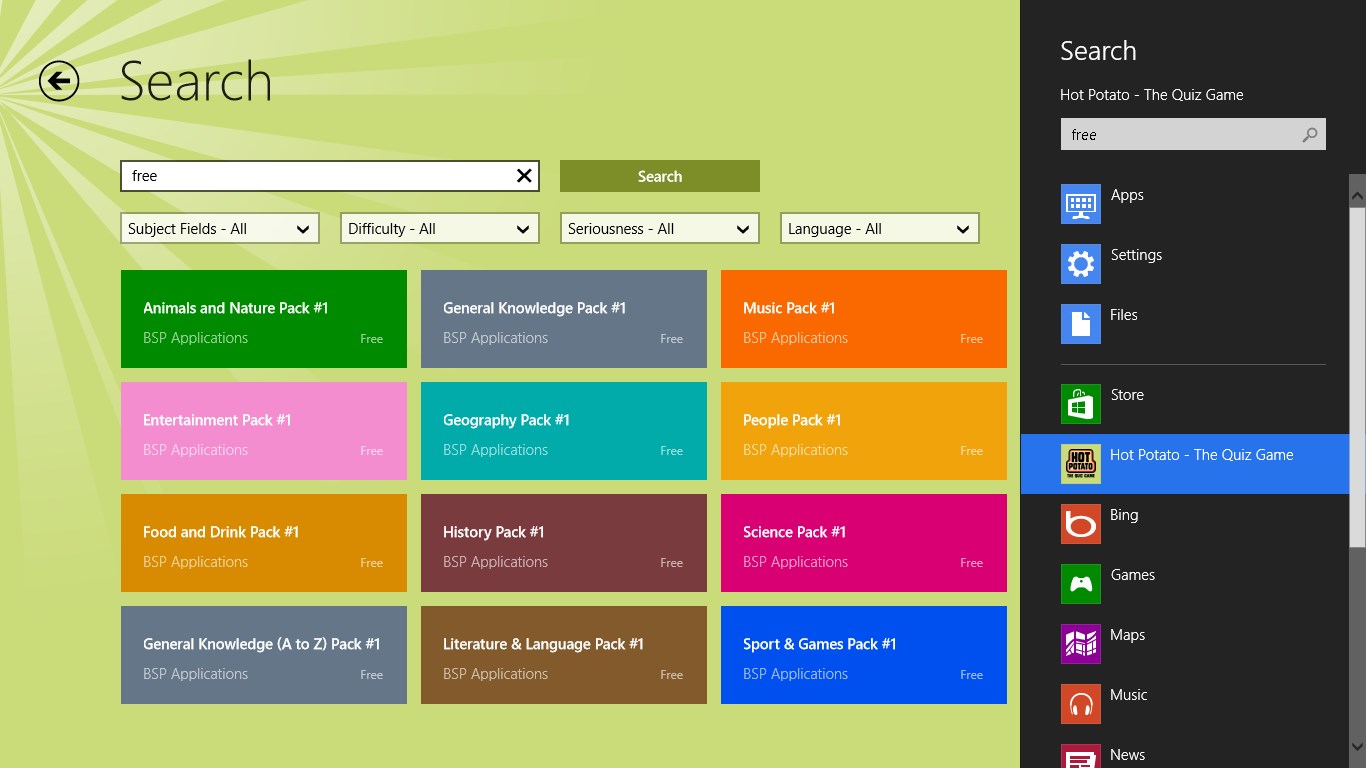1366x768 pixels.
Task: Select the Games controller icon
Action: point(1081,584)
